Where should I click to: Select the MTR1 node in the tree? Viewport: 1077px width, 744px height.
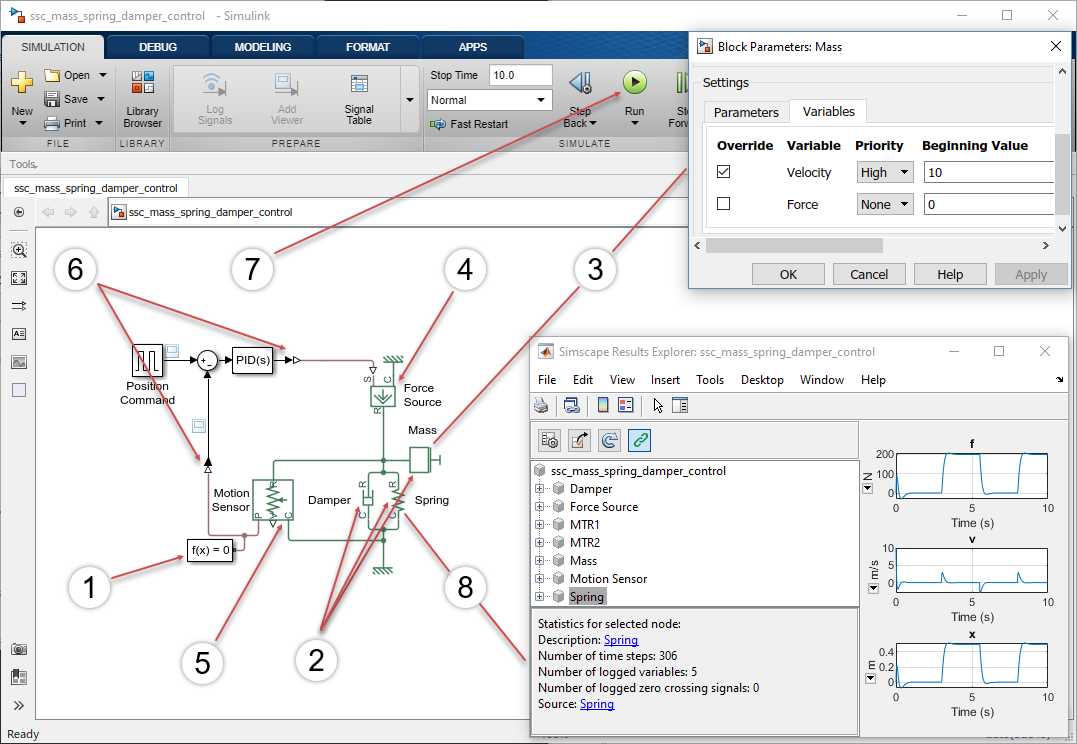(585, 525)
